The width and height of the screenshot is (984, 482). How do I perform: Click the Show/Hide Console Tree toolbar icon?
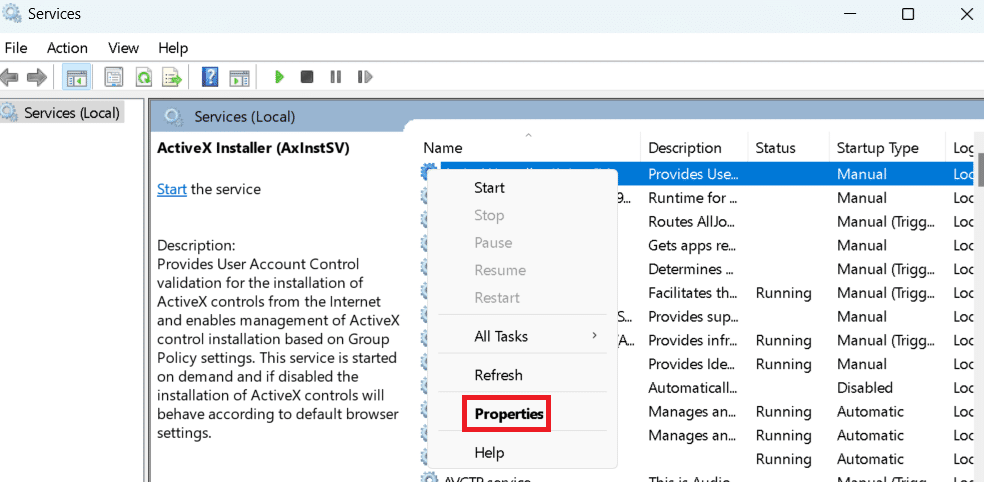76,77
